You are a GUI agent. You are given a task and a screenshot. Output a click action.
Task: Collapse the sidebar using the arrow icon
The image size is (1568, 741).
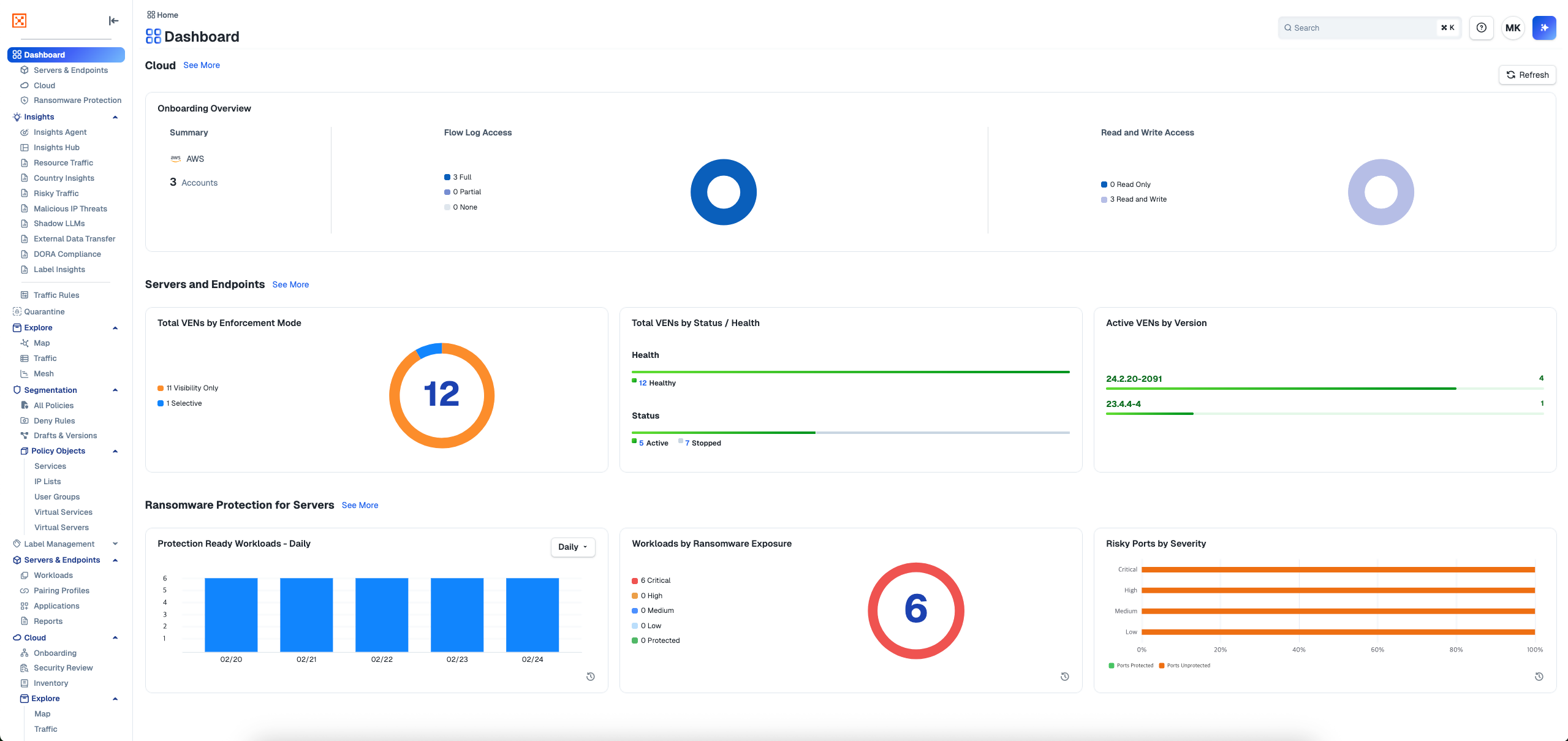(x=113, y=21)
